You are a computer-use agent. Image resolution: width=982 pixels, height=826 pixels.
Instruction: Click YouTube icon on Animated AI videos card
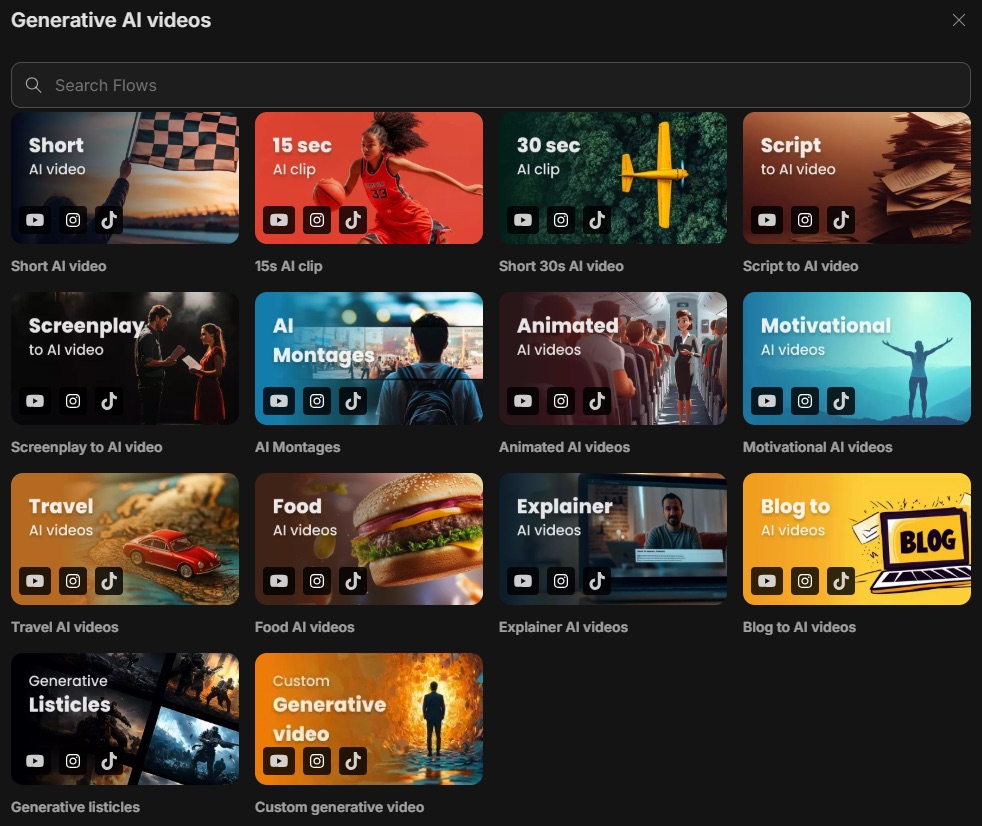pos(523,401)
